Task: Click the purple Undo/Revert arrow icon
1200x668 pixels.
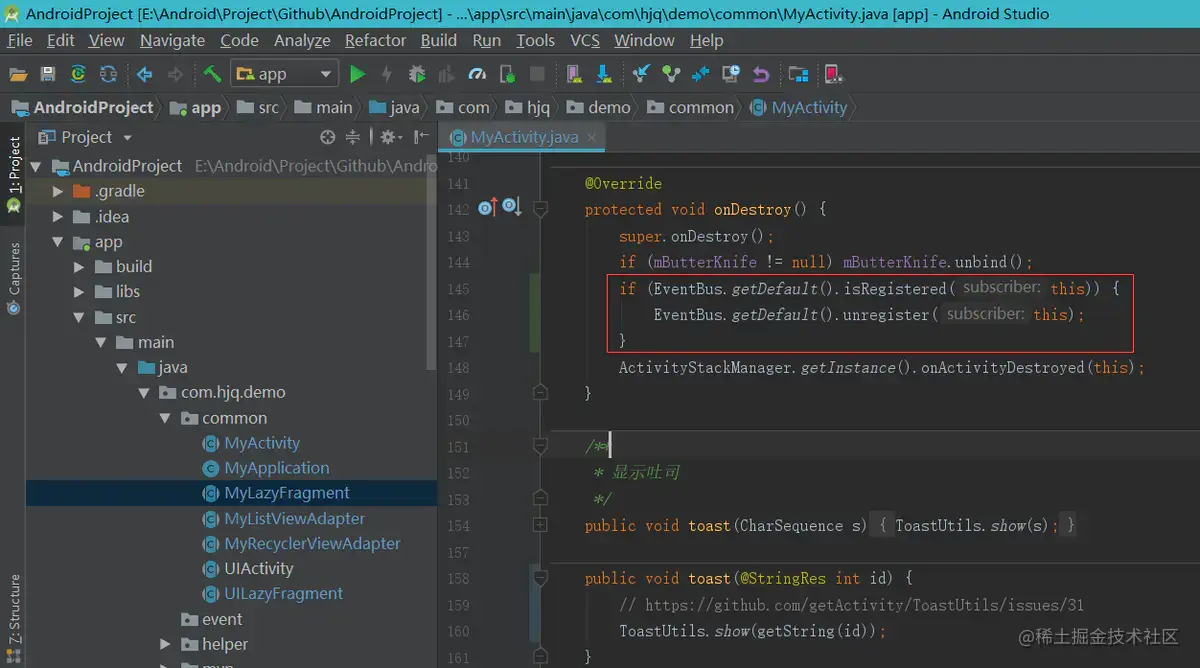Action: pyautogui.click(x=761, y=74)
